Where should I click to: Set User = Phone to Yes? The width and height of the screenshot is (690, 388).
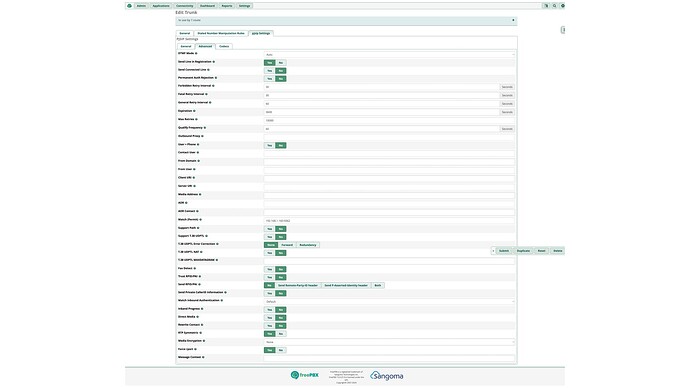[x=269, y=145]
